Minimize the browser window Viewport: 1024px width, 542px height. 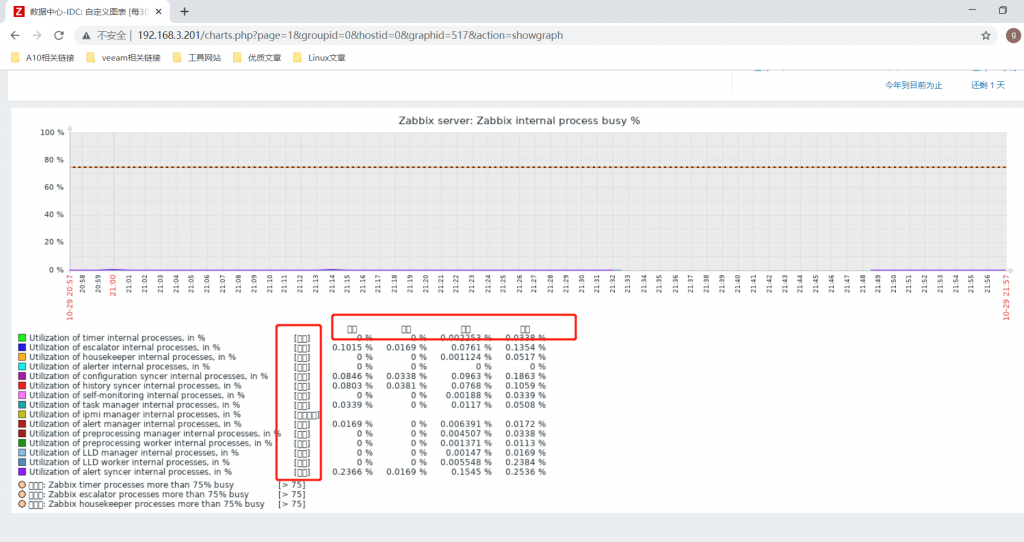[x=972, y=10]
